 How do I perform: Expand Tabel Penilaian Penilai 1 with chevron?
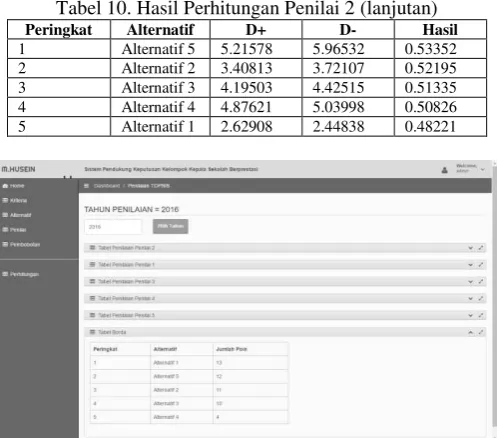[470, 265]
